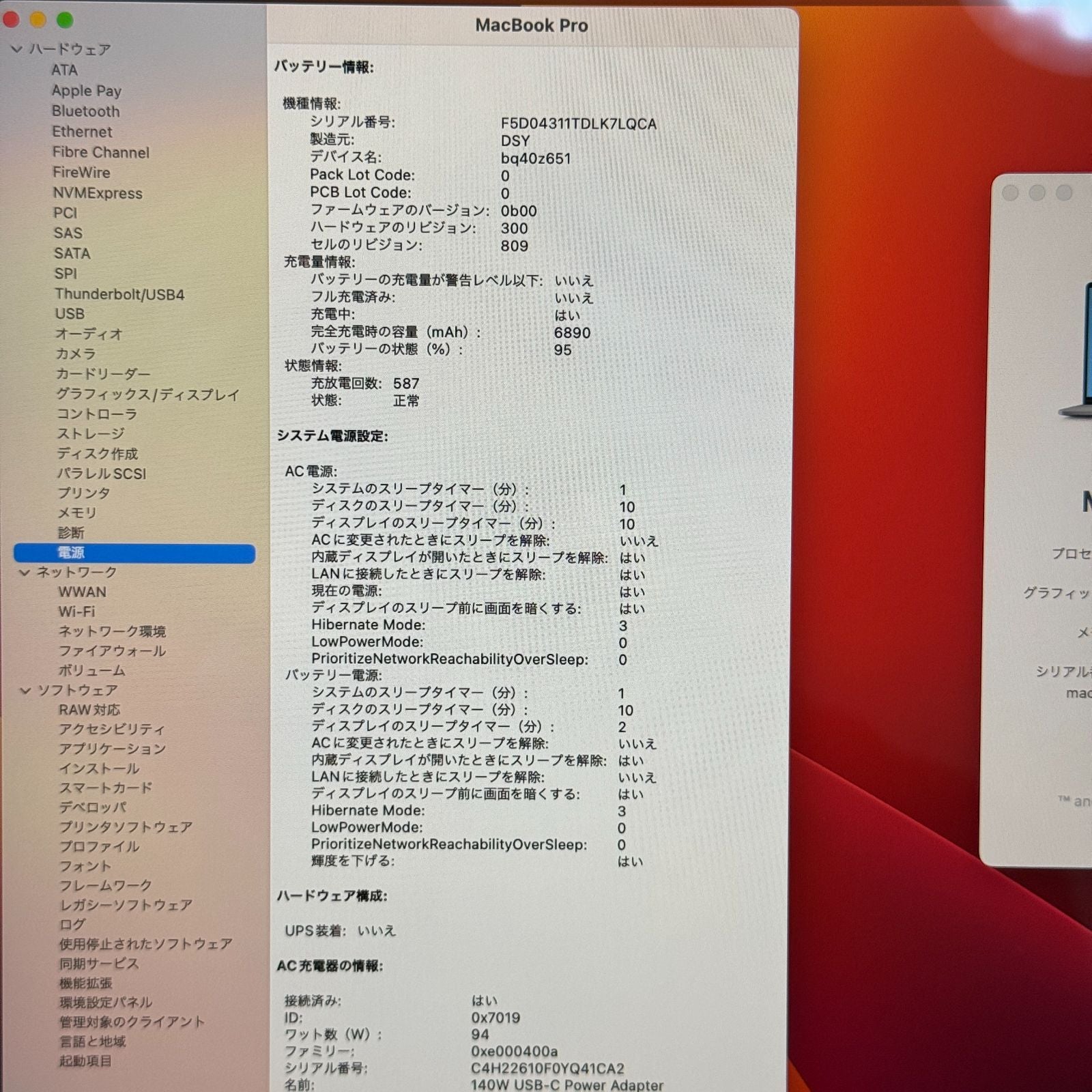Open メモリ details
1092x1092 pixels.
pos(76,513)
